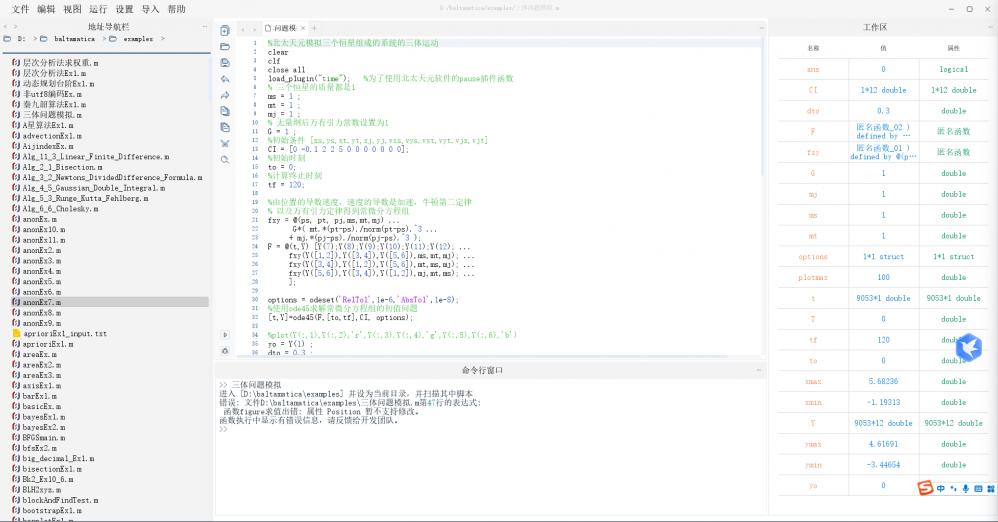Viewport: 998px width, 522px height.
Task: Click the scissors cut icon
Action: tap(225, 143)
